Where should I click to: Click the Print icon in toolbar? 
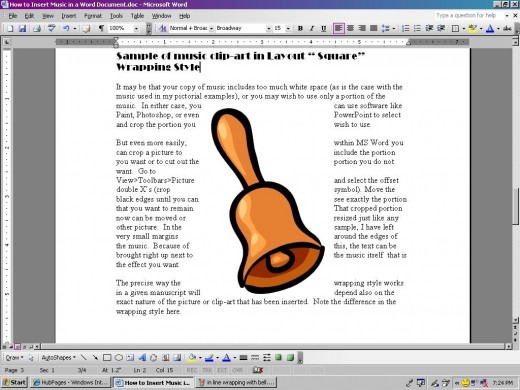(x=37, y=29)
